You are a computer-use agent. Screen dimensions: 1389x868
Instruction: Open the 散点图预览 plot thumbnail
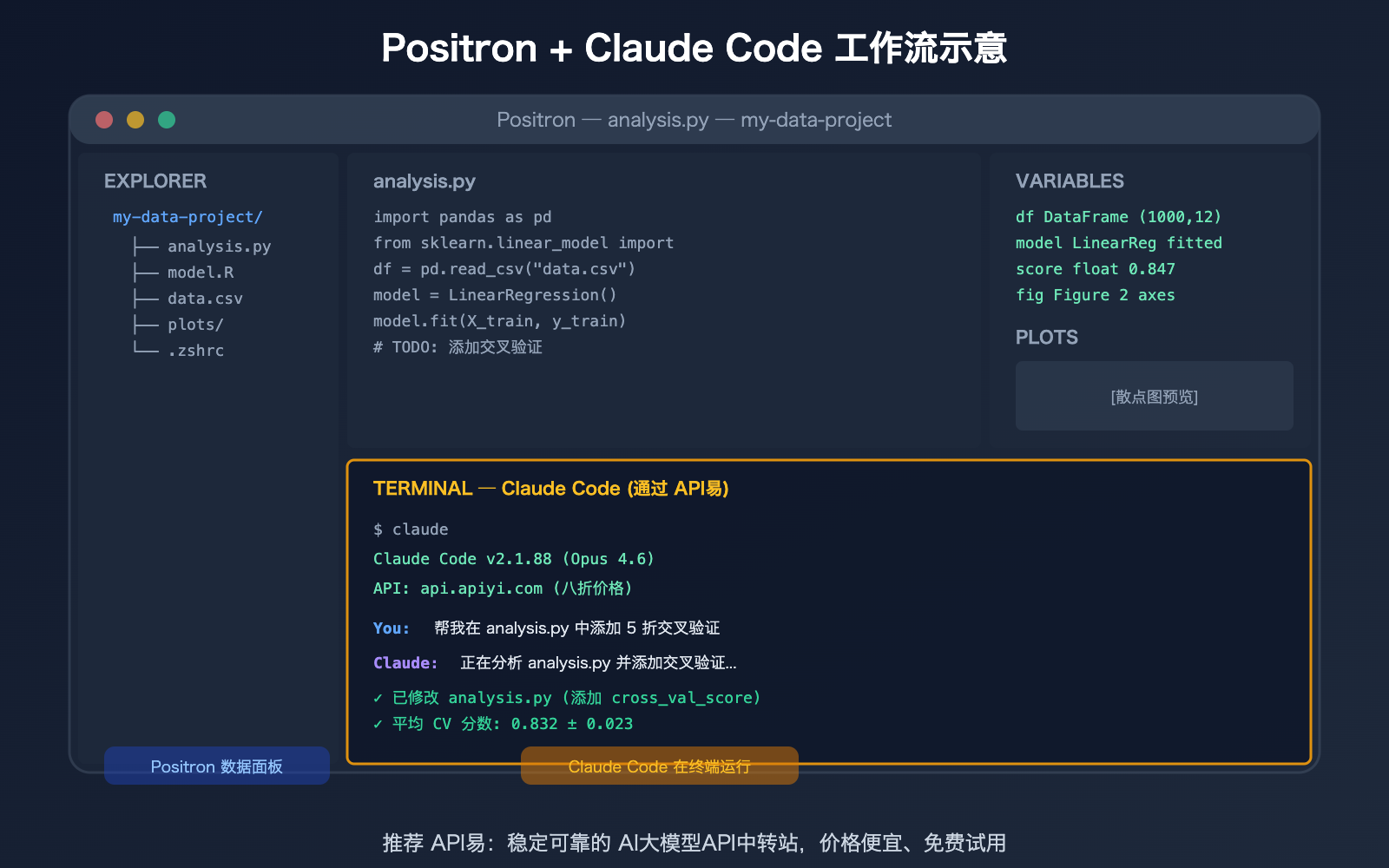coord(1154,396)
